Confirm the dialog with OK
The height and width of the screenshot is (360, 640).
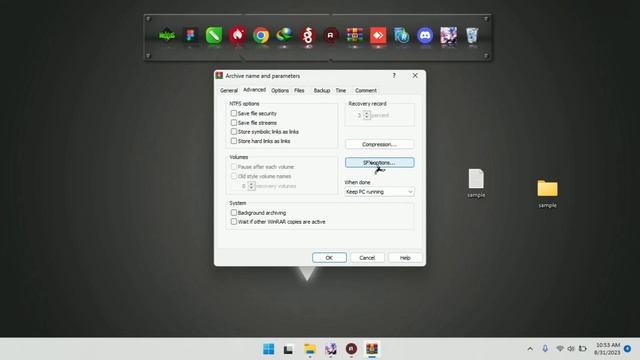coord(329,258)
